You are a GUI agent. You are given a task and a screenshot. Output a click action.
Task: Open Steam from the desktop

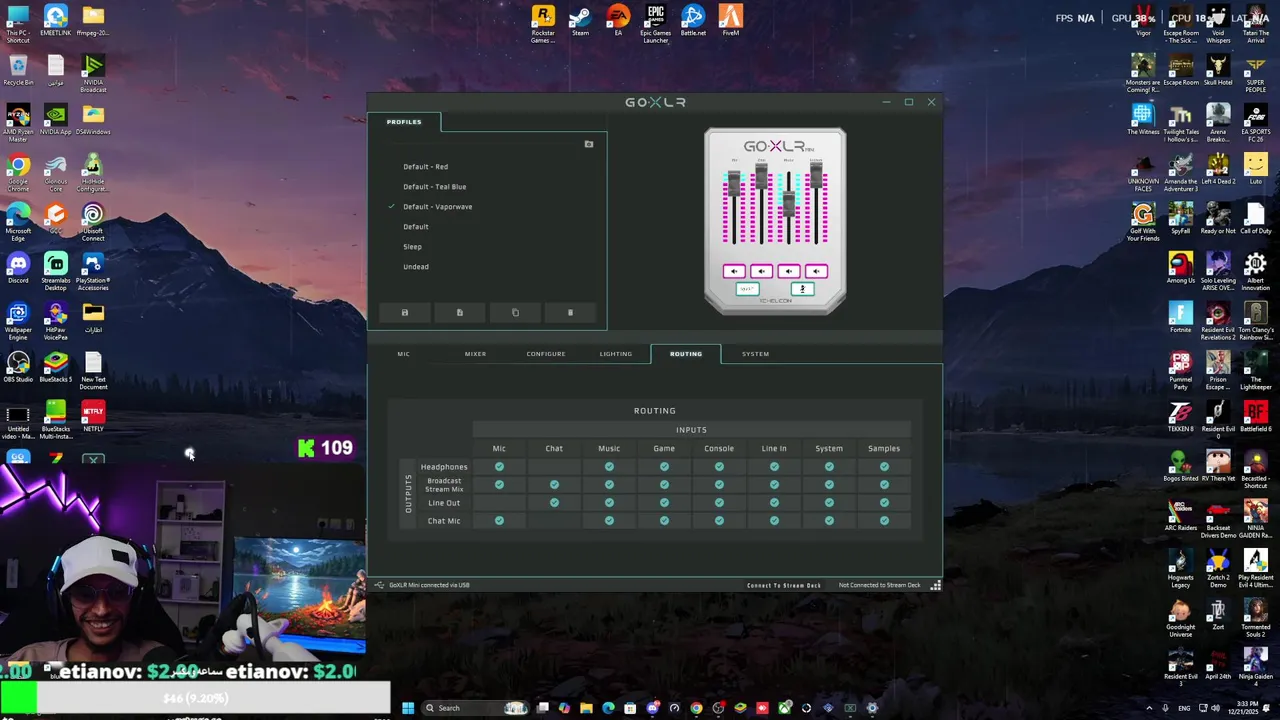click(x=580, y=22)
